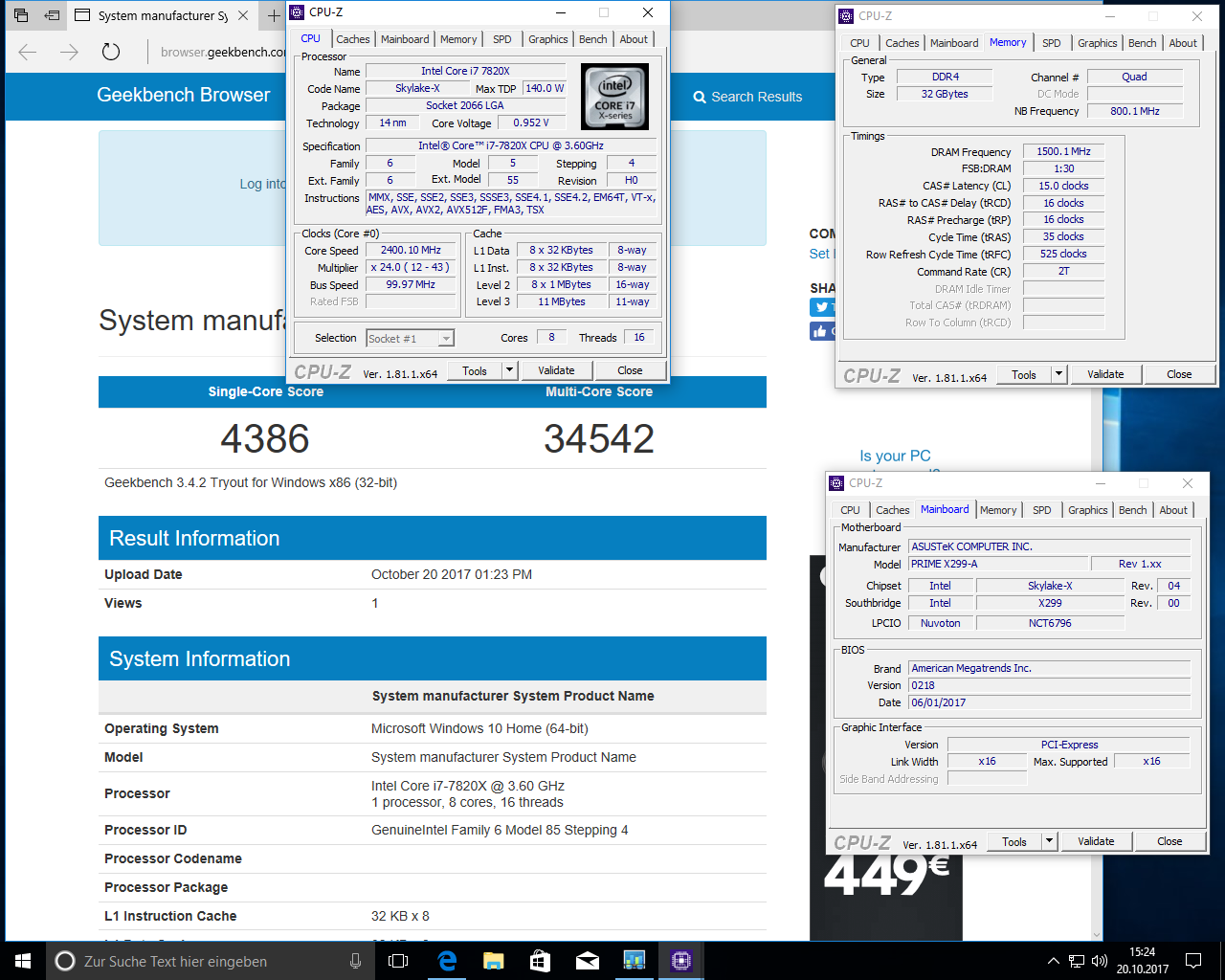Open volume control in system tray
This screenshot has width=1225, height=980.
click(x=1100, y=961)
